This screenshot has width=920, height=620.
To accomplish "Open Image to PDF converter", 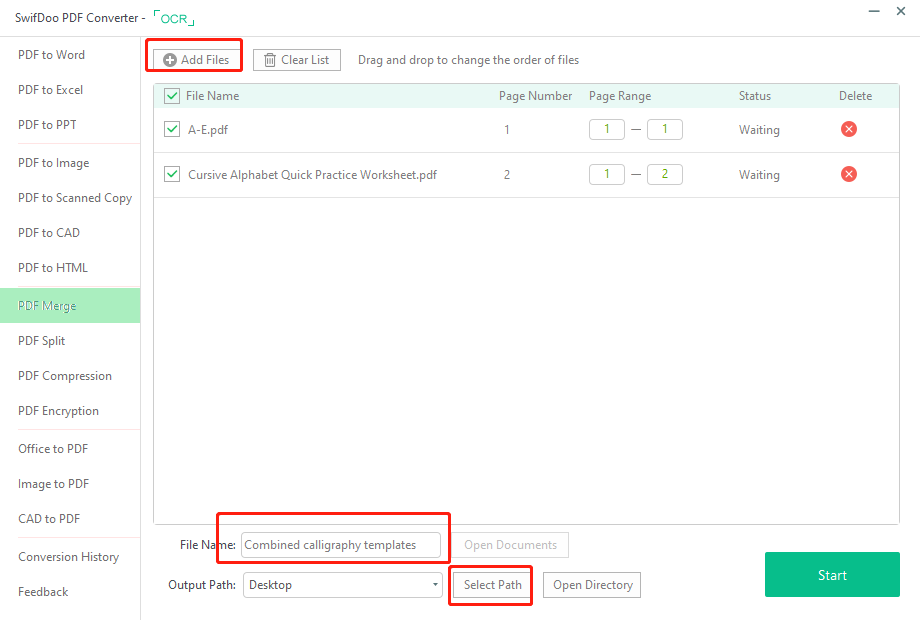I will pos(53,484).
